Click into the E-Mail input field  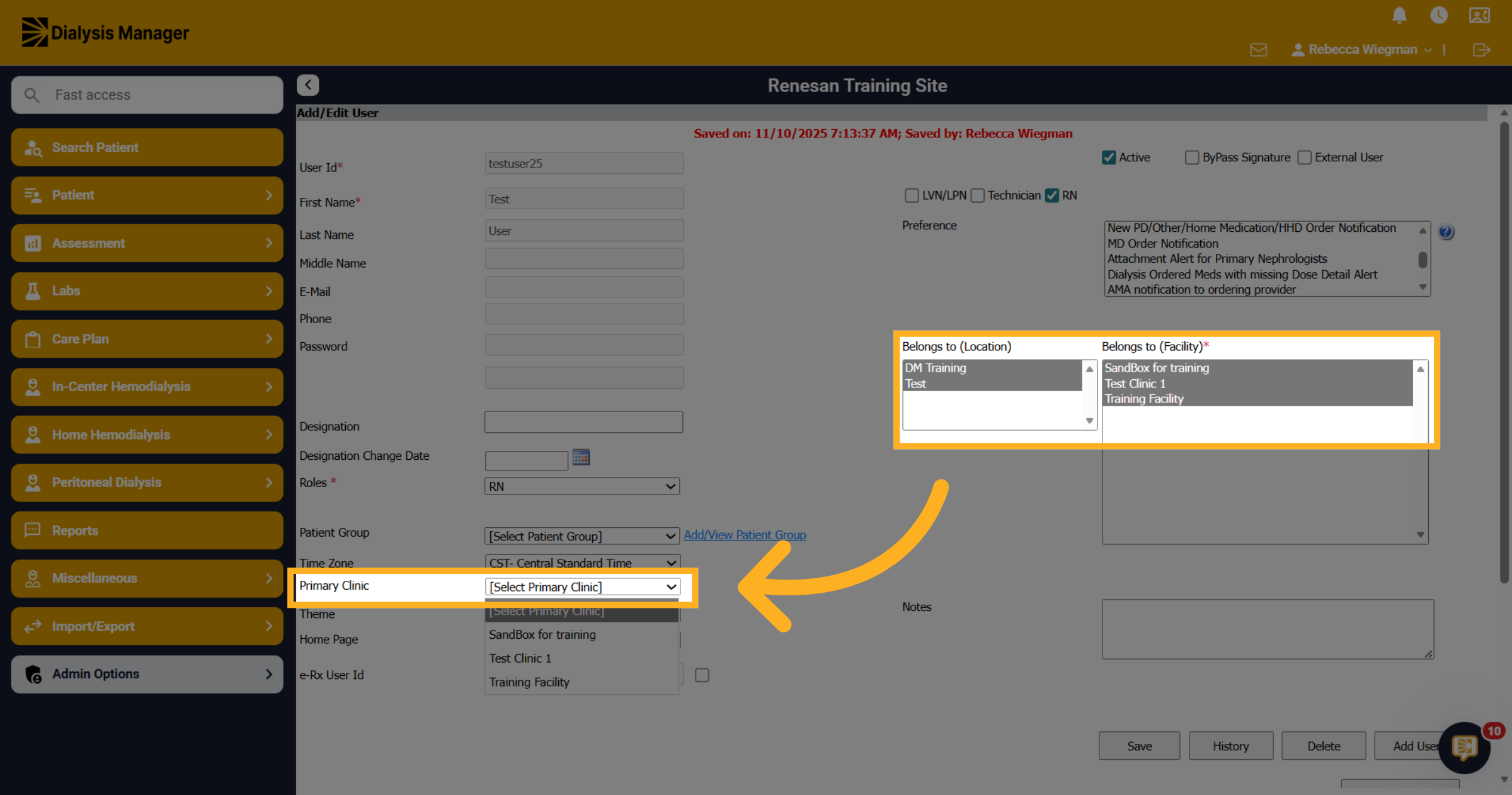click(x=584, y=287)
